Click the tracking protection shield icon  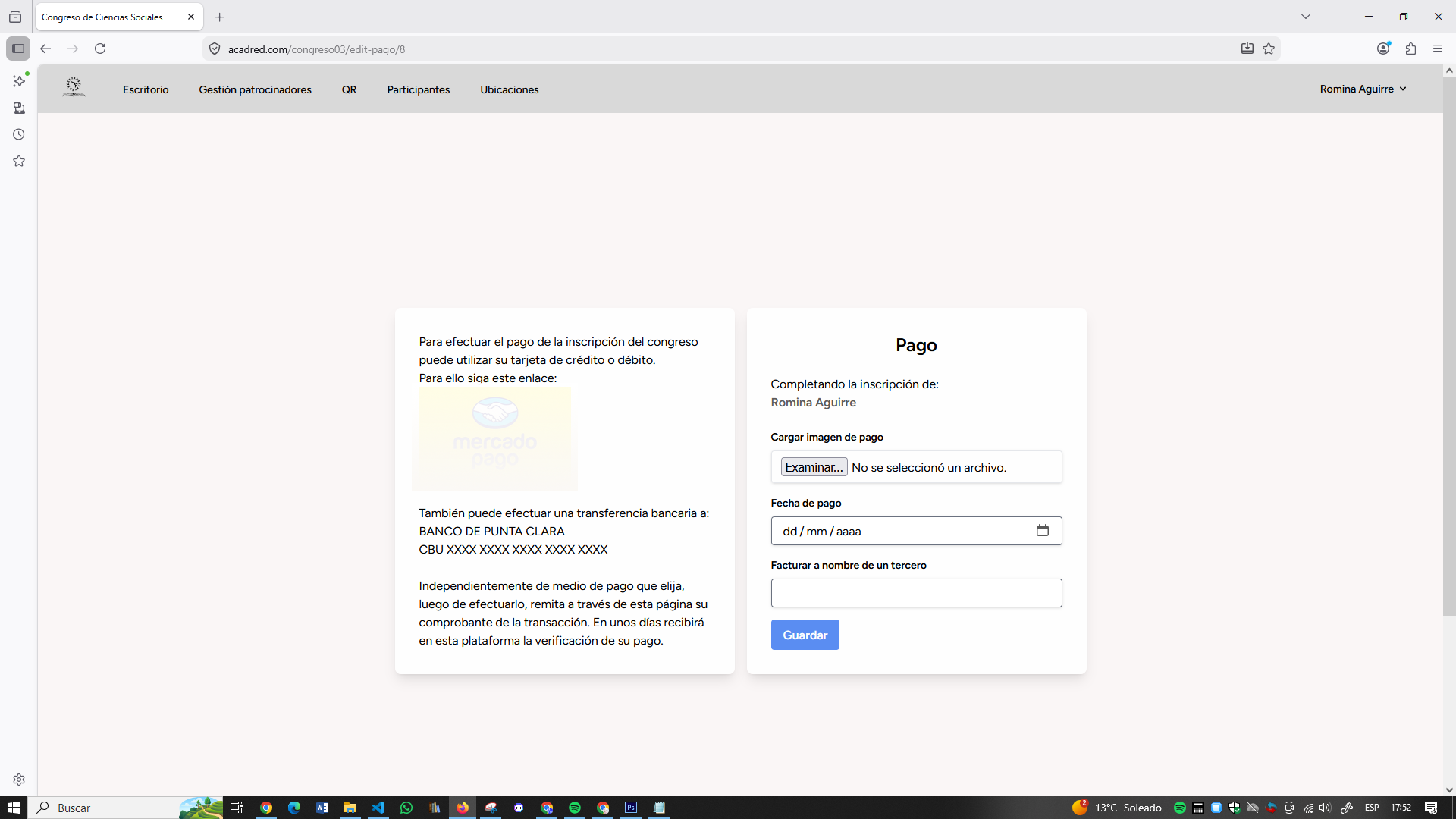(215, 49)
